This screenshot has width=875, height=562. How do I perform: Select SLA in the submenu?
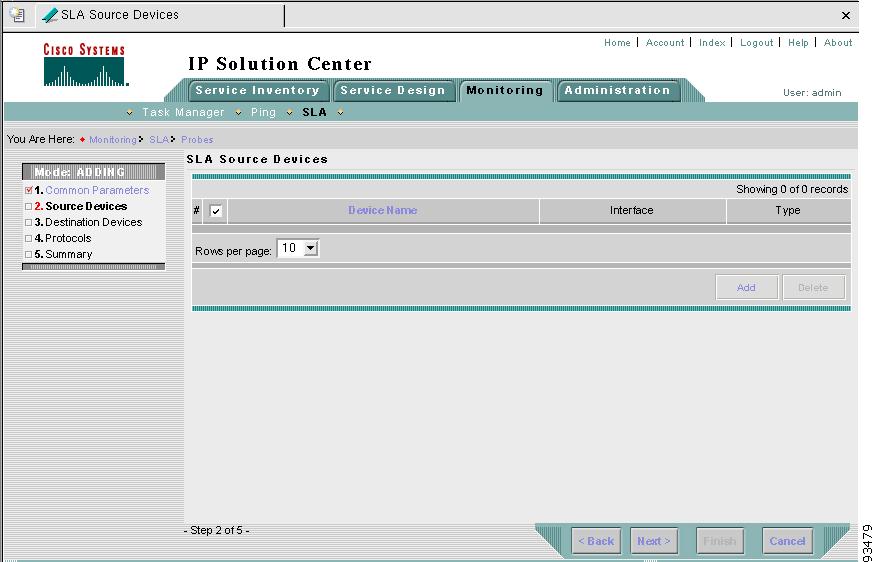314,112
